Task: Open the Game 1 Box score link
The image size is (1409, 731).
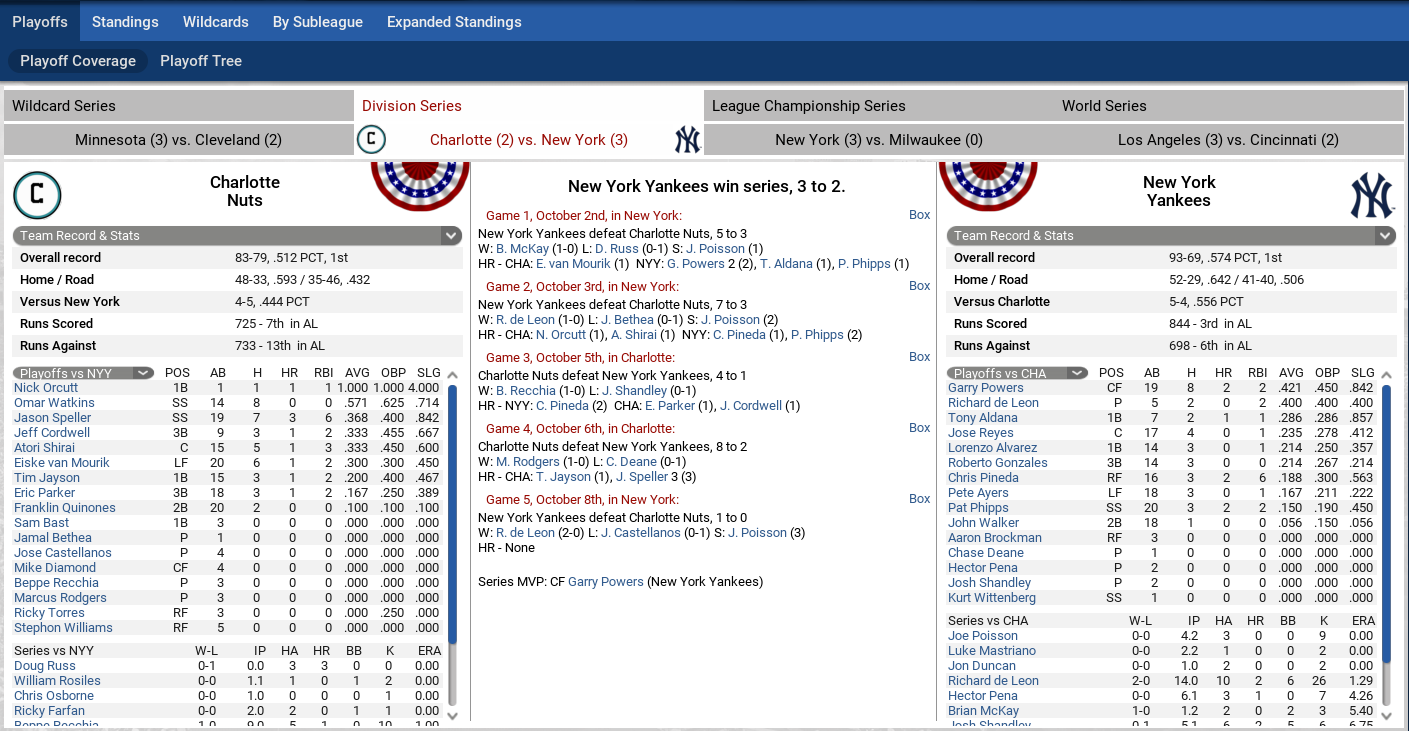Action: (x=919, y=215)
